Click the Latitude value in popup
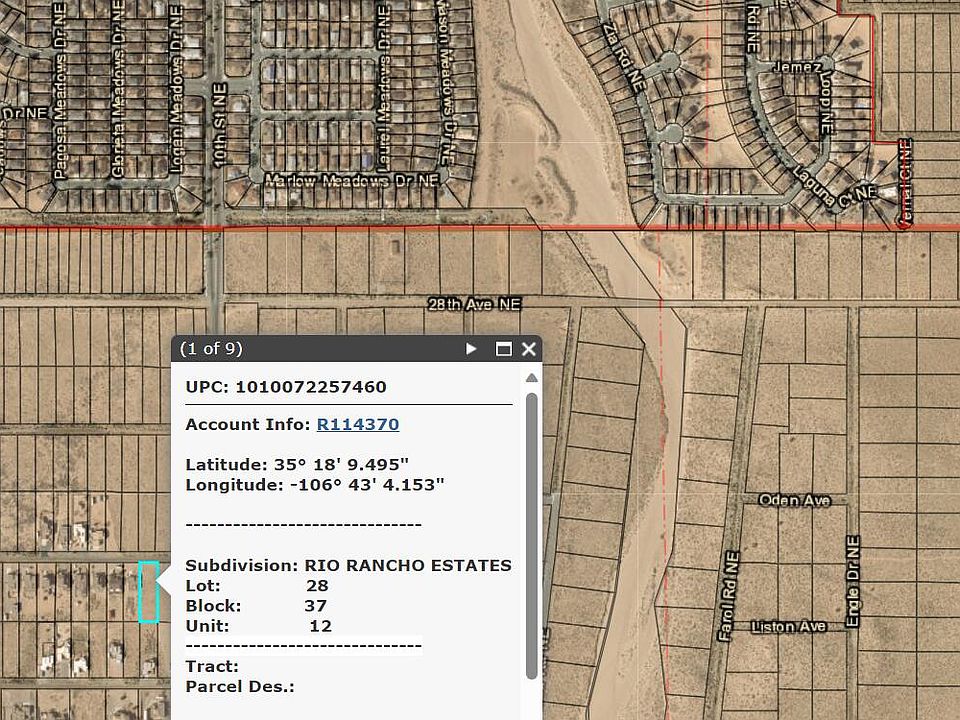 [x=341, y=465]
